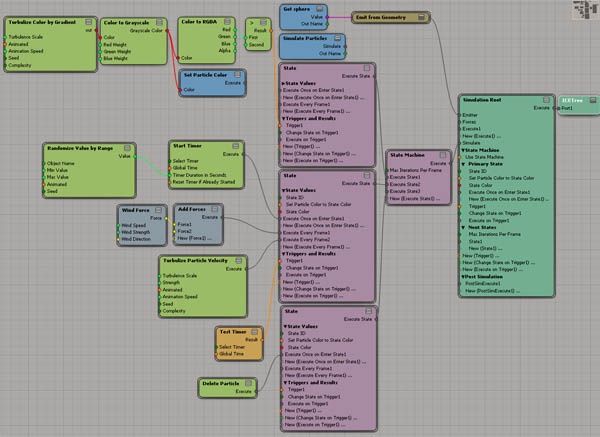Viewport: 600px width, 437px height.
Task: Click the Max Value port on Randomize node
Action: [44, 177]
